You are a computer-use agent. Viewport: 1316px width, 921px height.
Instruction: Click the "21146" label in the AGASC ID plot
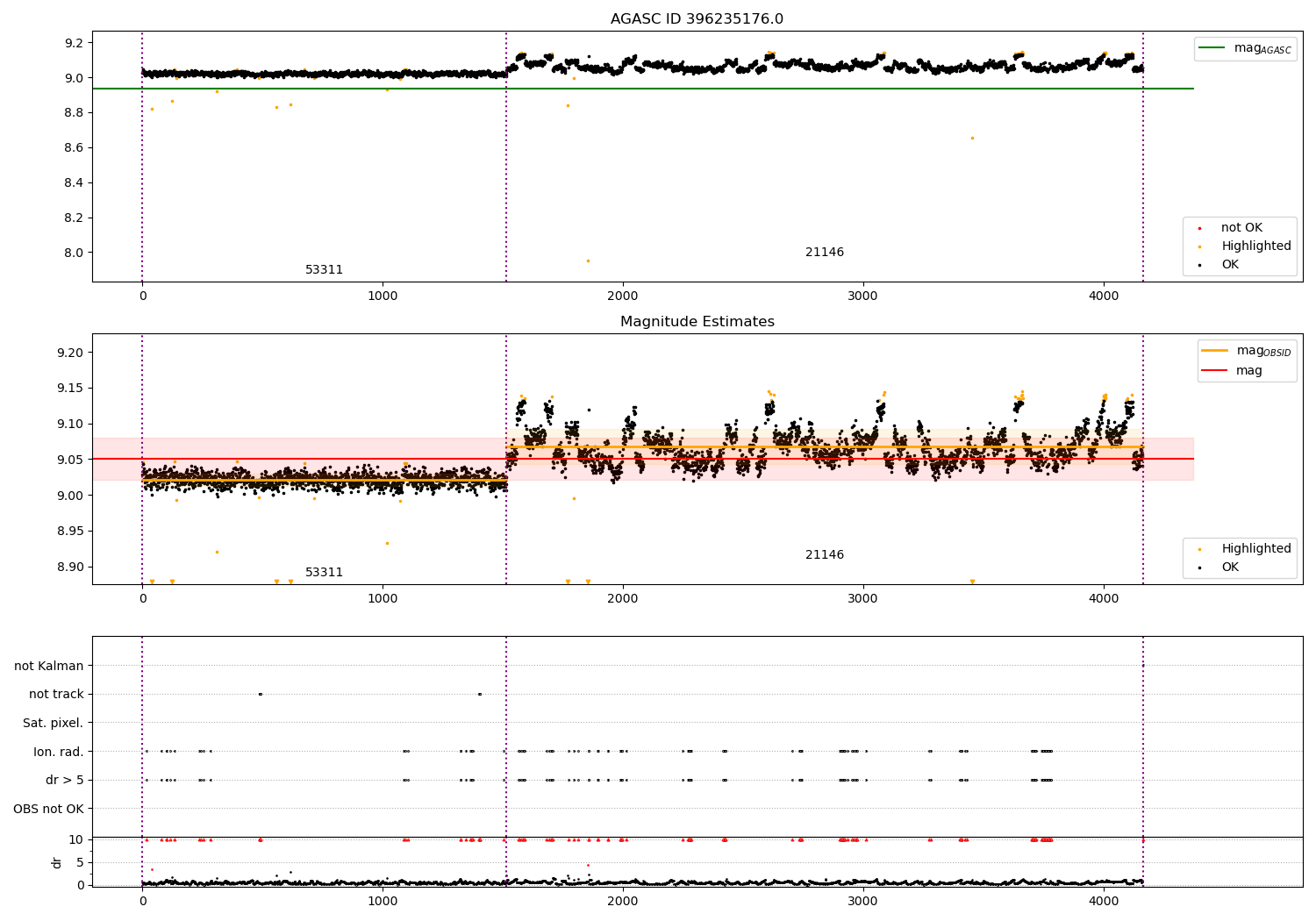[x=825, y=253]
